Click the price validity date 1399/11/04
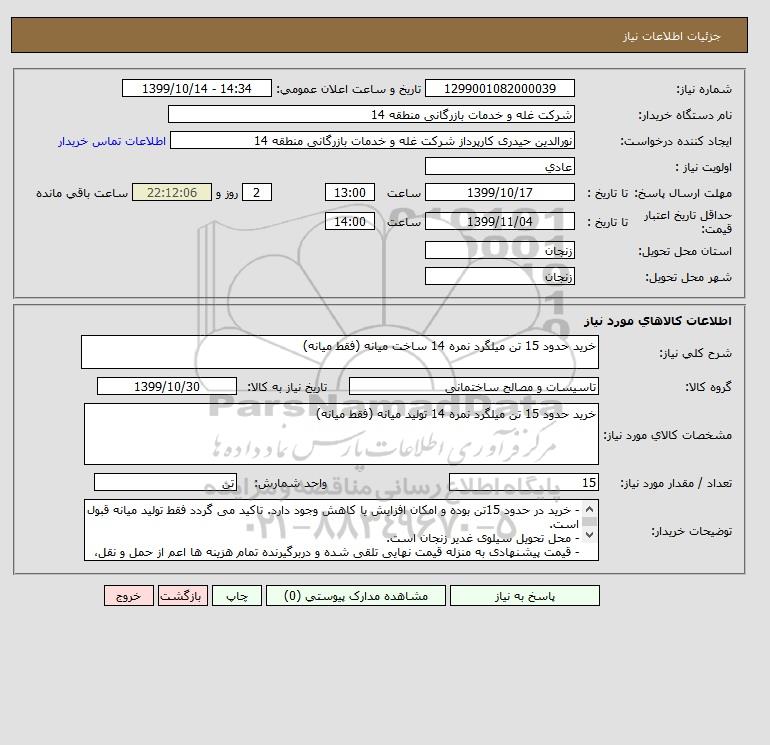The image size is (770, 745). (x=500, y=221)
